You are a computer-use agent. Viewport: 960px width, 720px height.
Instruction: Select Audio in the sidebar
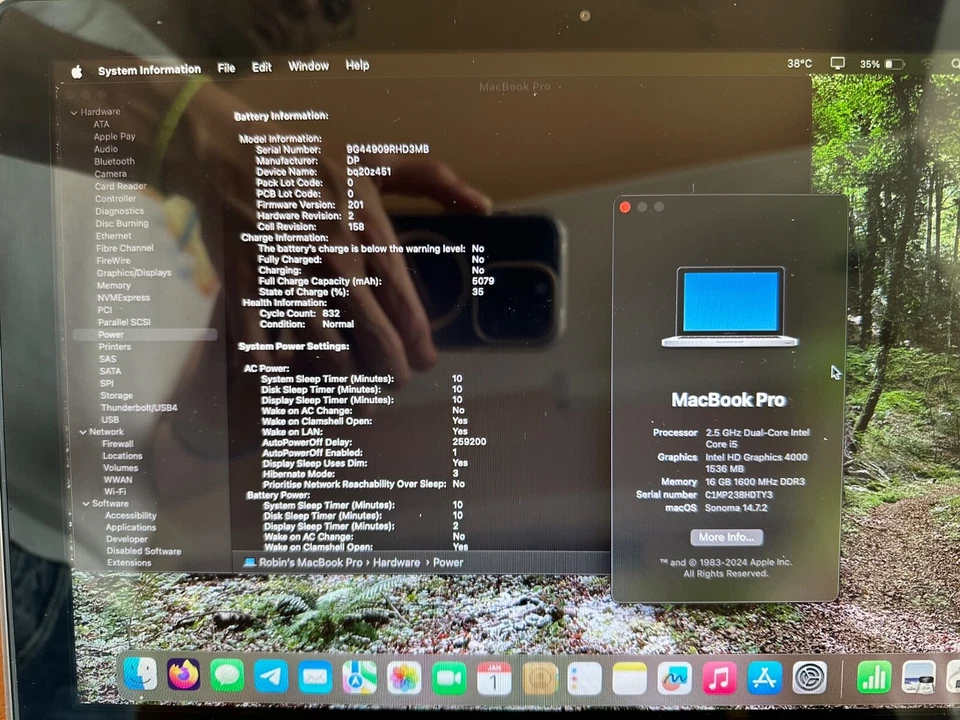(106, 149)
